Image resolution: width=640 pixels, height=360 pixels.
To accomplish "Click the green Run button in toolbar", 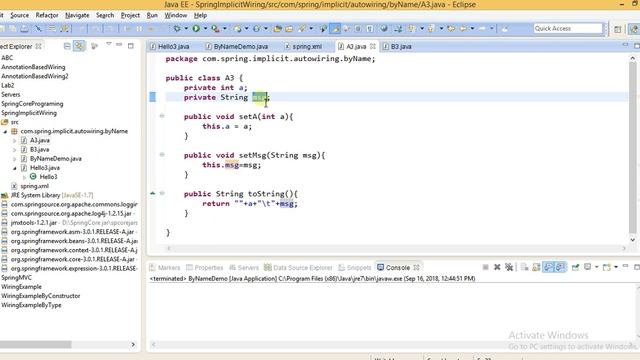I will (x=196, y=29).
